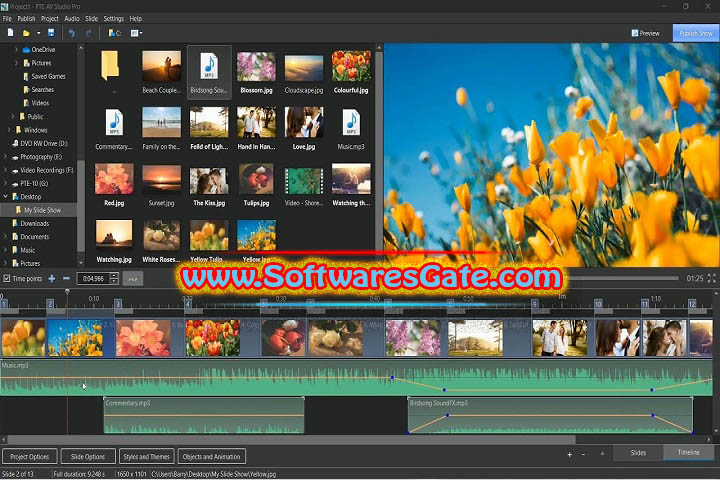Open the Slide menu
This screenshot has height=480, width=720.
coord(91,18)
